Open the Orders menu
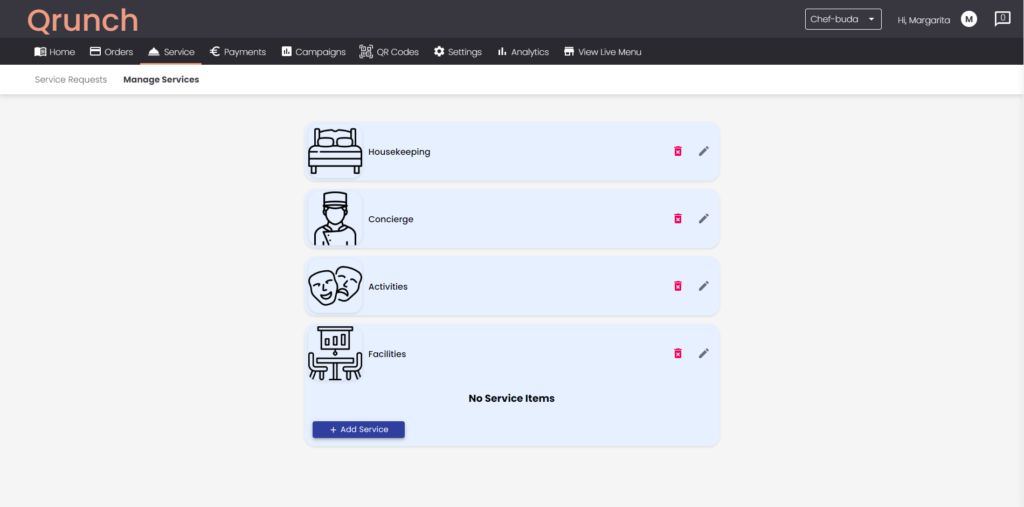Image resolution: width=1024 pixels, height=507 pixels. tap(111, 52)
